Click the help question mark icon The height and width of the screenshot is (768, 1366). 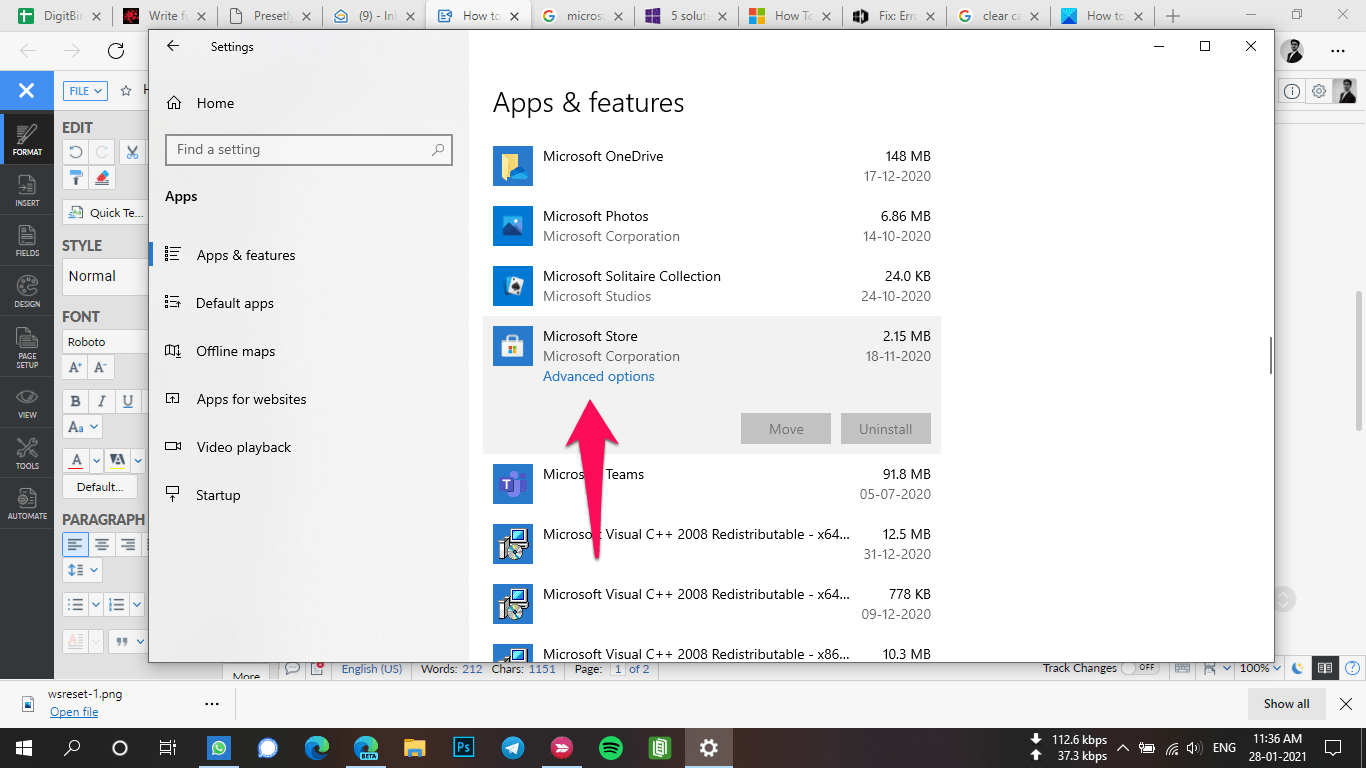1351,668
